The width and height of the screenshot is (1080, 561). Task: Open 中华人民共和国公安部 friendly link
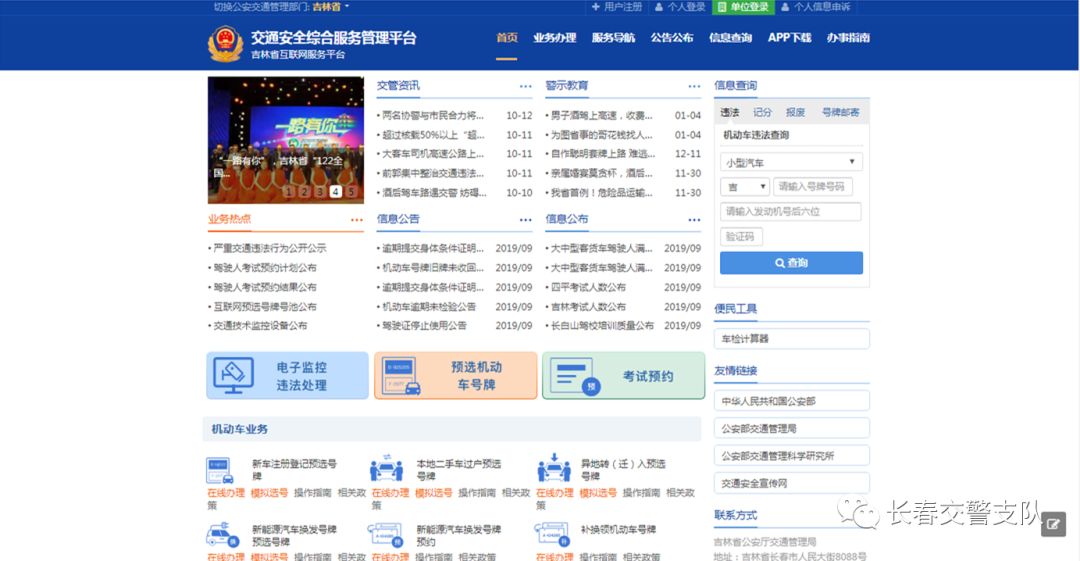pos(791,400)
